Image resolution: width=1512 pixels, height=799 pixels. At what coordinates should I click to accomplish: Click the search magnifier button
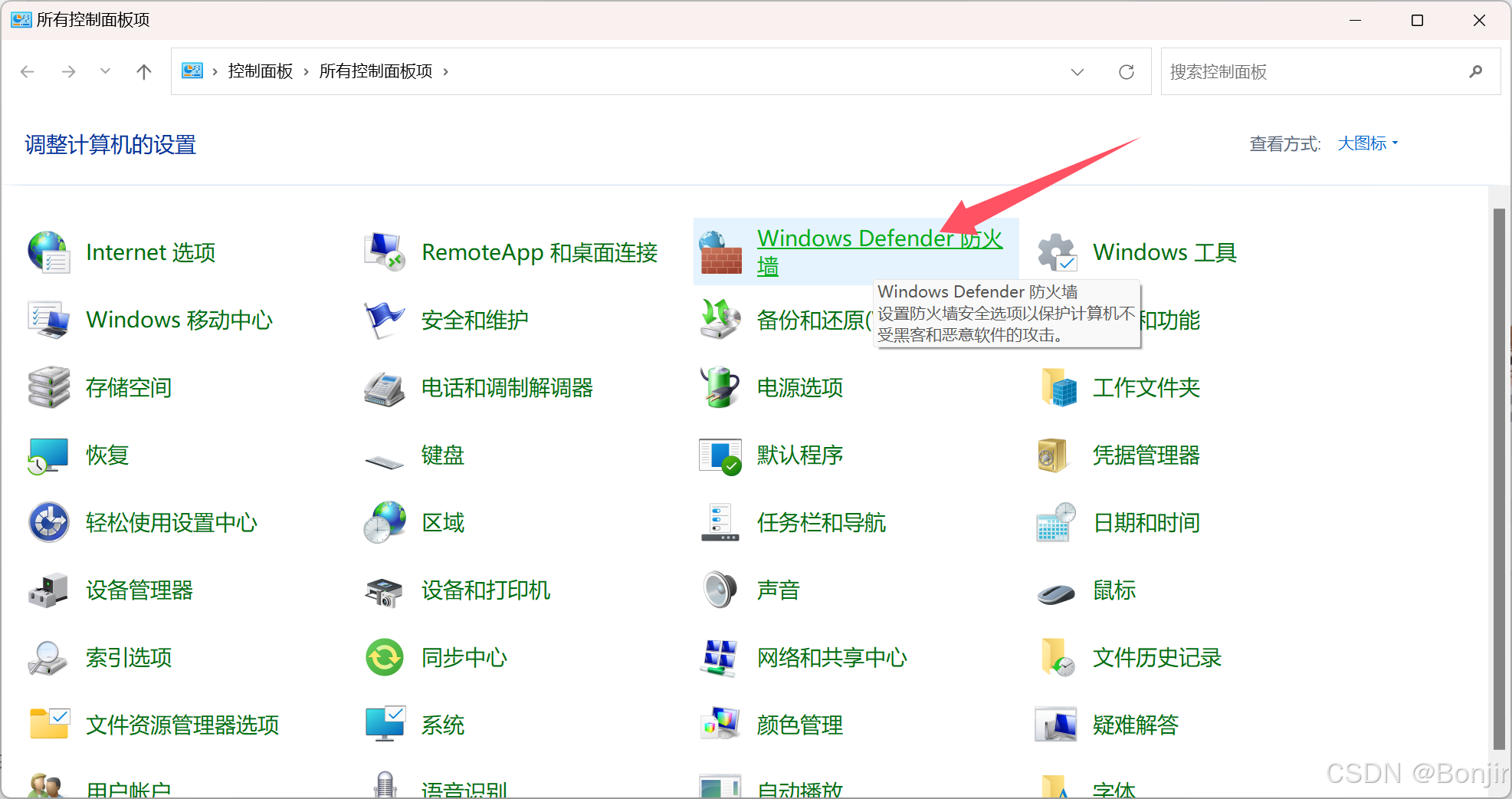[1475, 71]
